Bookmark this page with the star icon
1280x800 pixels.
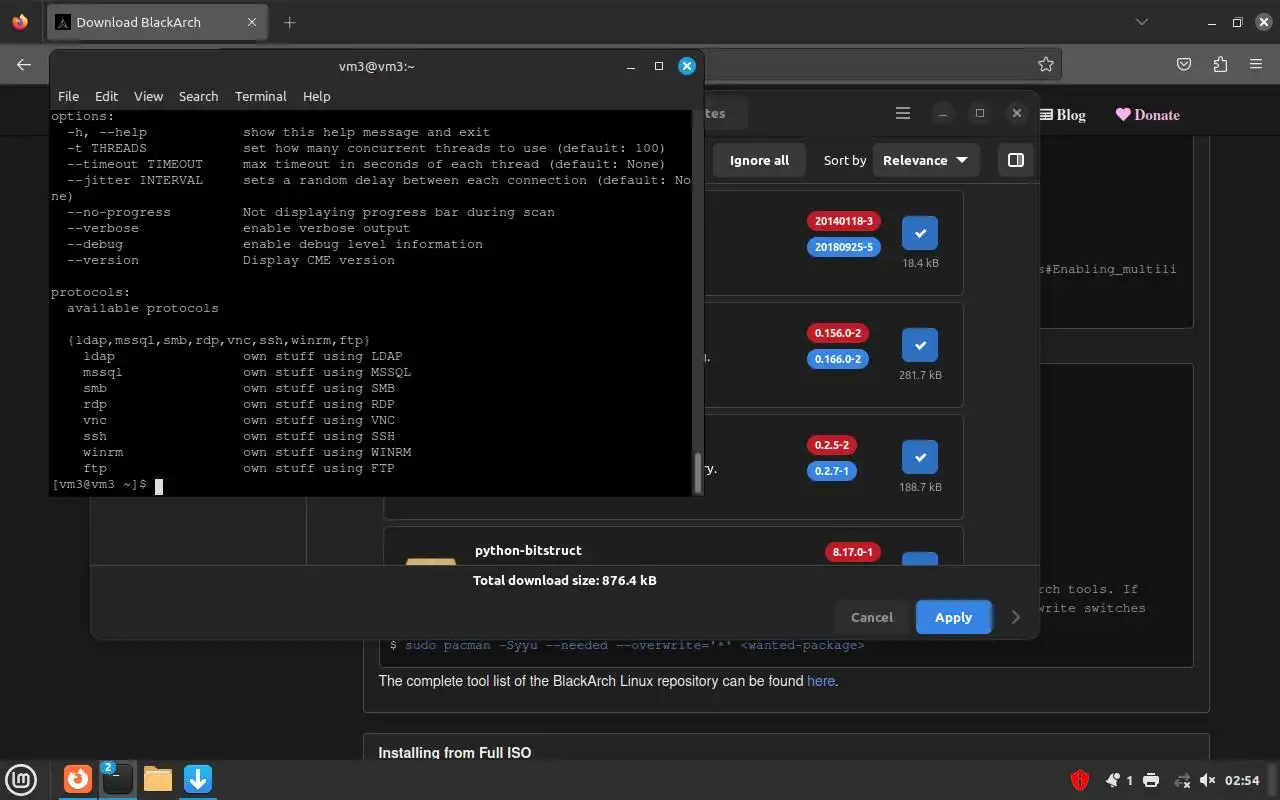click(1046, 64)
